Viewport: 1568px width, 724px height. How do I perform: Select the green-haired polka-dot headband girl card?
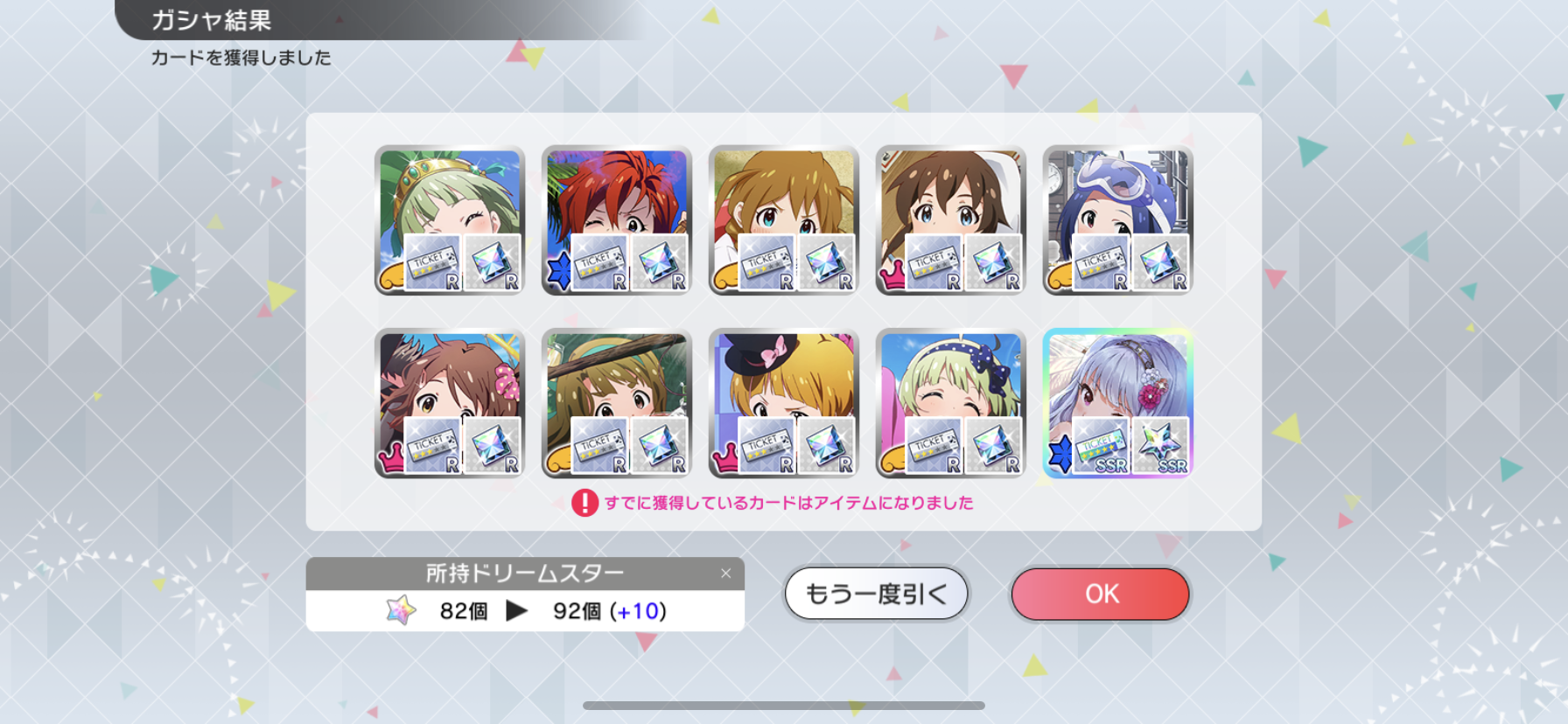(x=950, y=403)
